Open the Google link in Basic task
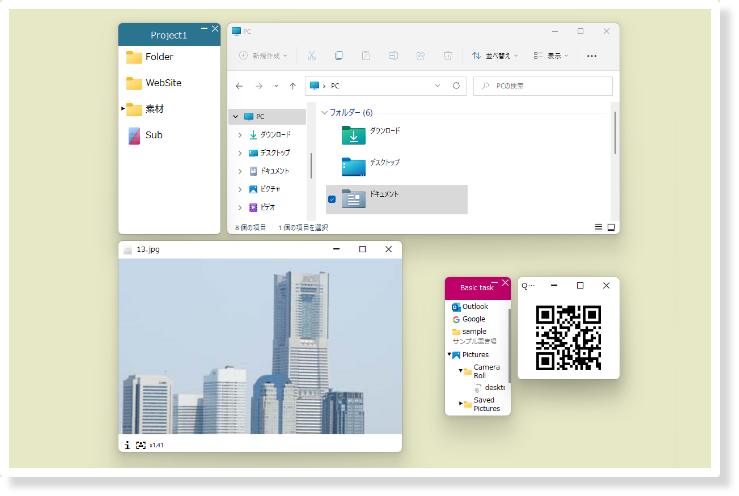Image resolution: width=739 pixels, height=496 pixels. click(x=473, y=319)
